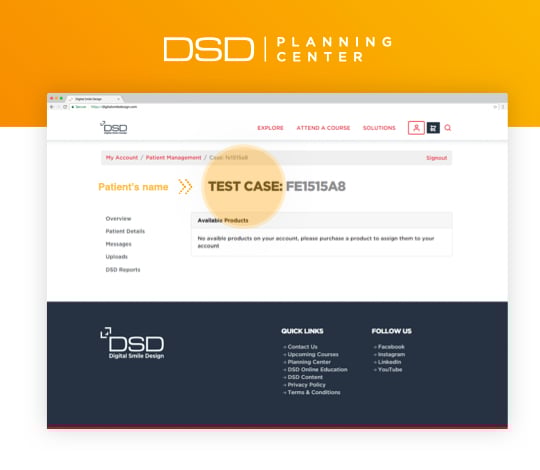Open Upcoming Courses footer link
The height and width of the screenshot is (470, 540).
pyautogui.click(x=313, y=354)
